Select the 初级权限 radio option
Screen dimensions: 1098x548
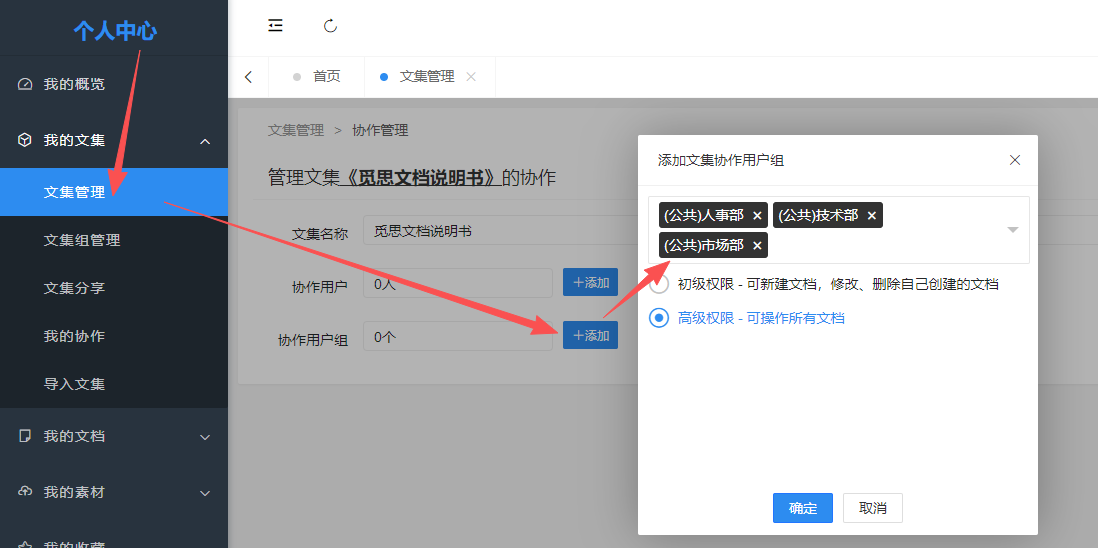(x=659, y=284)
